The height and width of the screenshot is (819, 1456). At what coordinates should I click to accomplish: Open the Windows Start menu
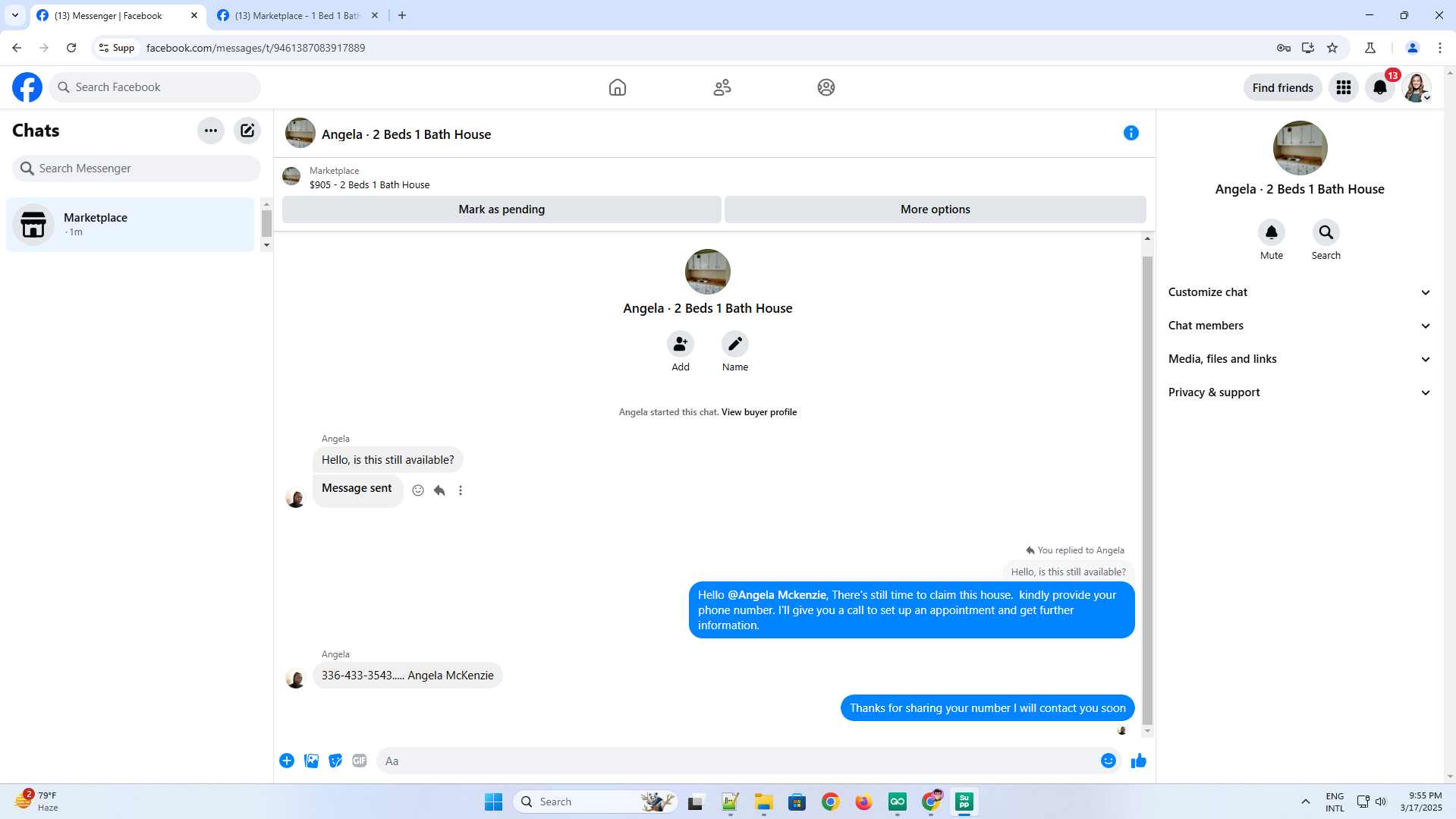[x=494, y=802]
